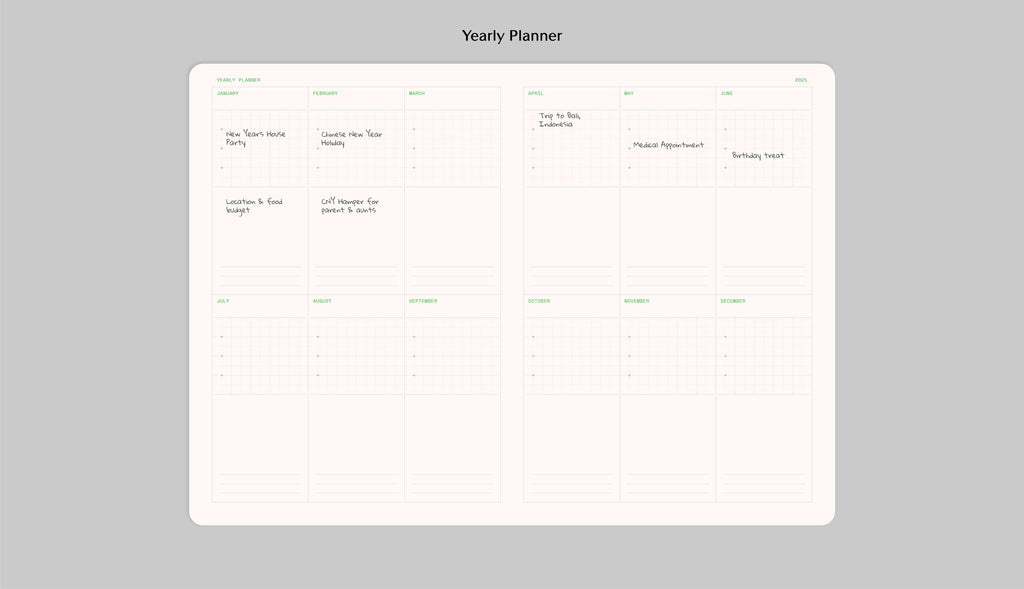Viewport: 1024px width, 589px height.
Task: Select the August month header
Action: pyautogui.click(x=322, y=301)
